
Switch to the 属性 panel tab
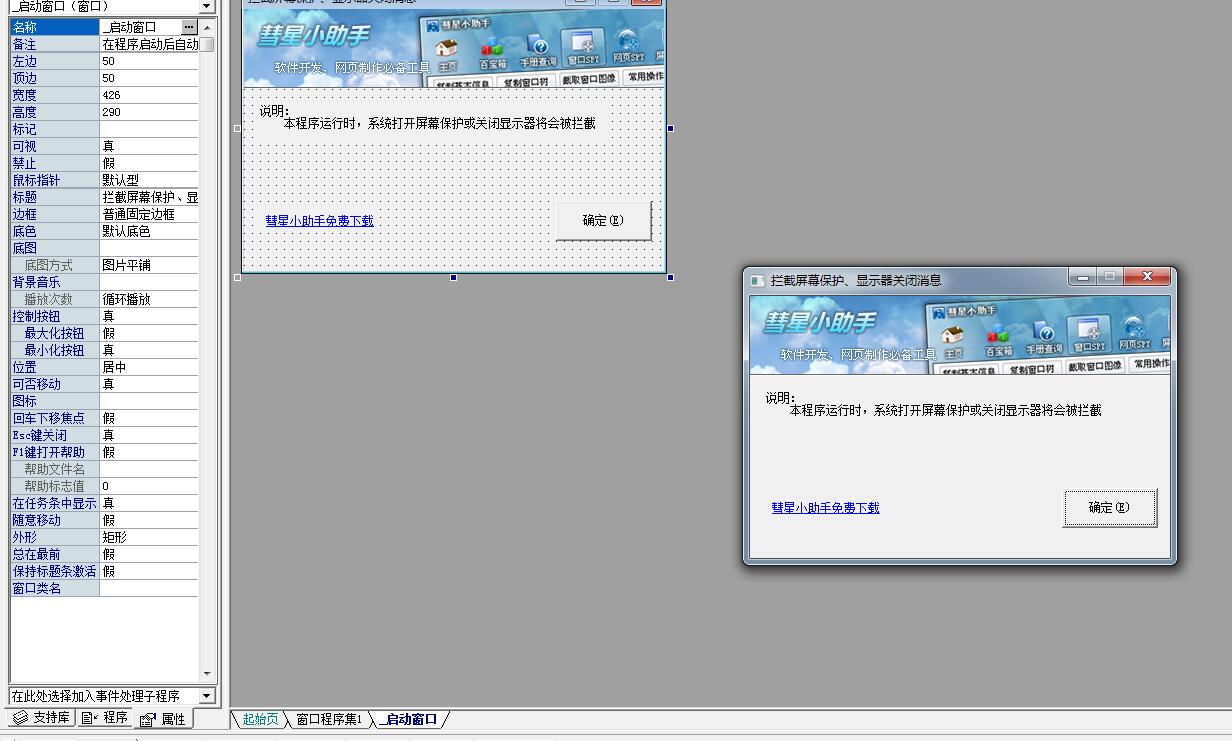pos(163,718)
